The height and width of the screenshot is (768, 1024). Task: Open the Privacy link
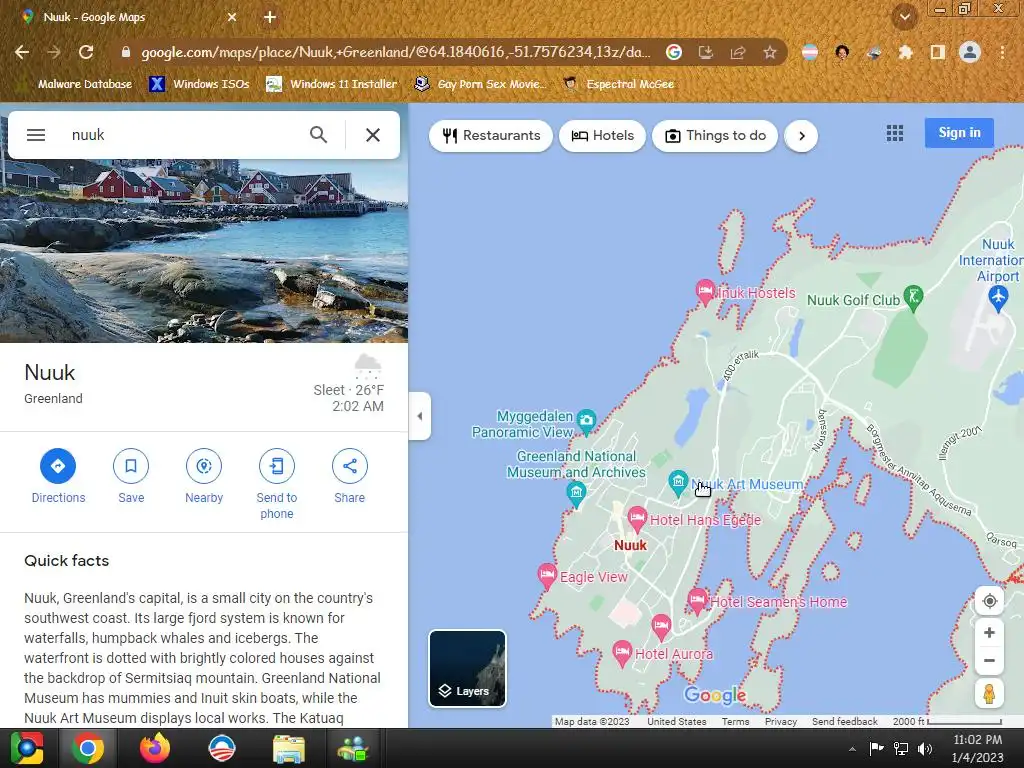(780, 722)
